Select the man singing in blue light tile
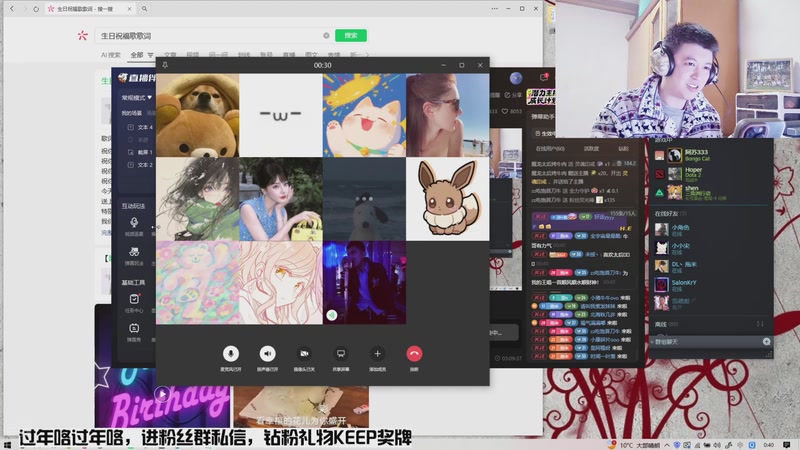The height and width of the screenshot is (450, 800). [x=364, y=282]
